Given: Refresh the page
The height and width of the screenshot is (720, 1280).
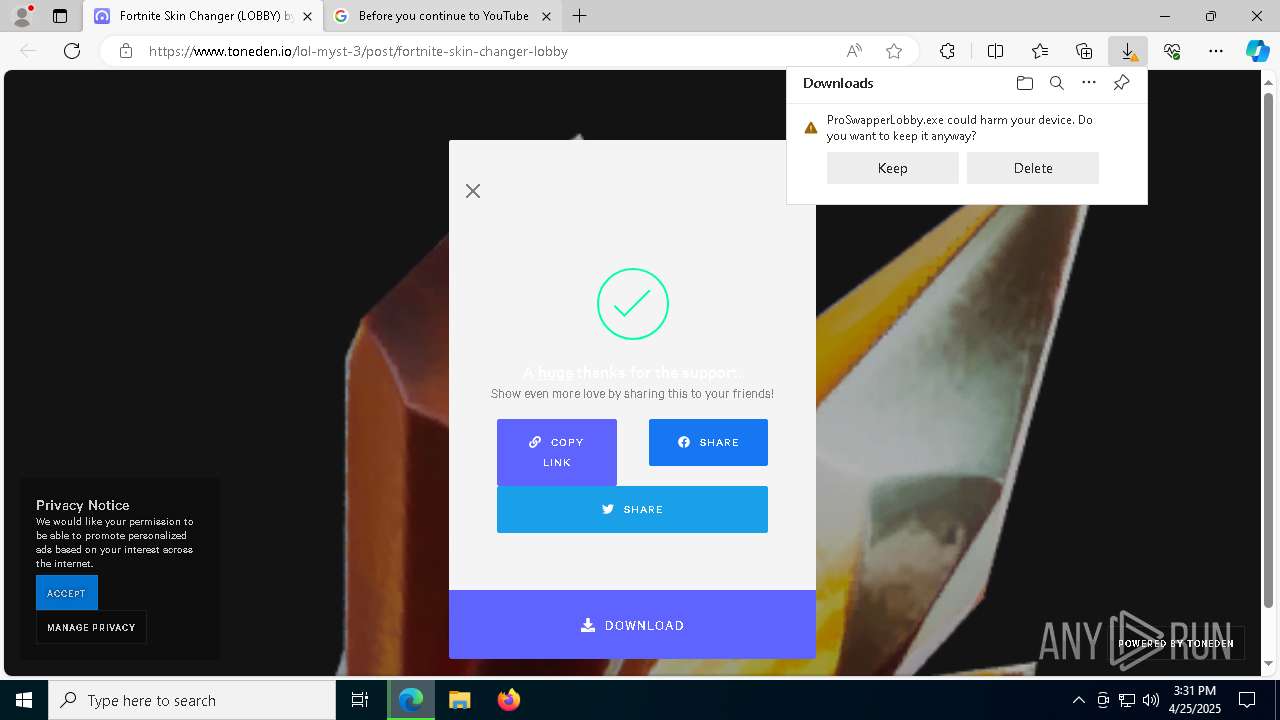Looking at the screenshot, I should pos(72,51).
